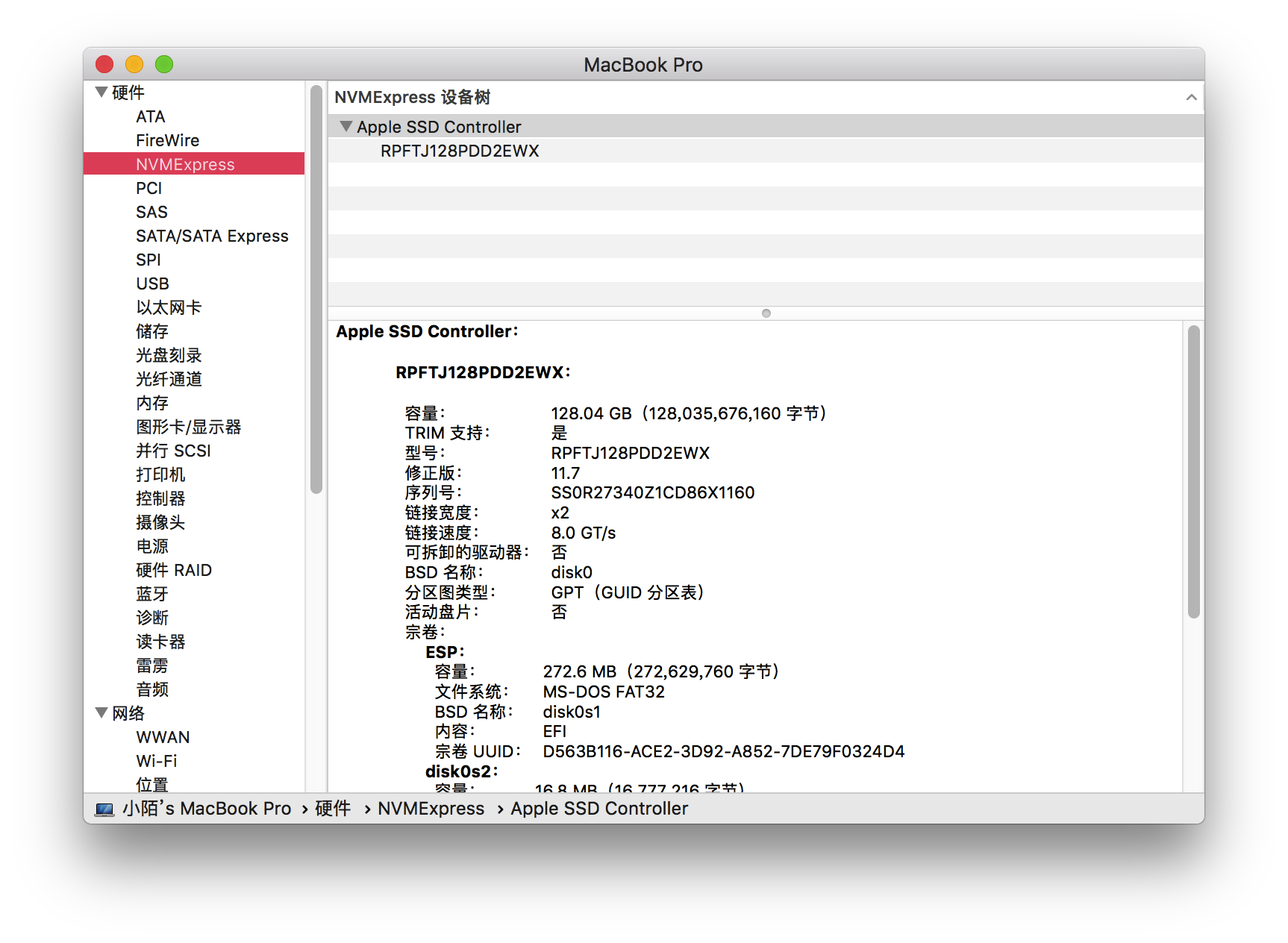Click the yellow minimize window button
The image size is (1288, 943).
pos(134,65)
